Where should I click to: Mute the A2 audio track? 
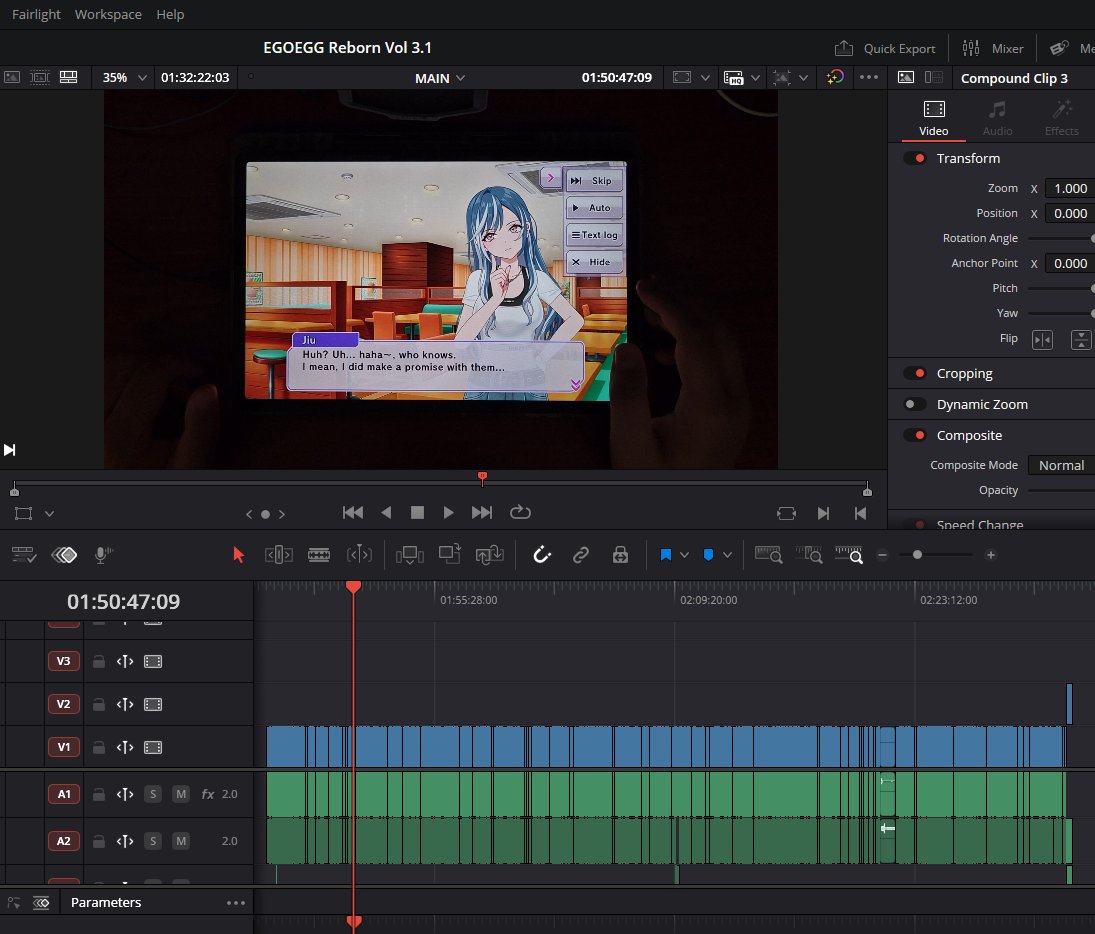(x=181, y=841)
